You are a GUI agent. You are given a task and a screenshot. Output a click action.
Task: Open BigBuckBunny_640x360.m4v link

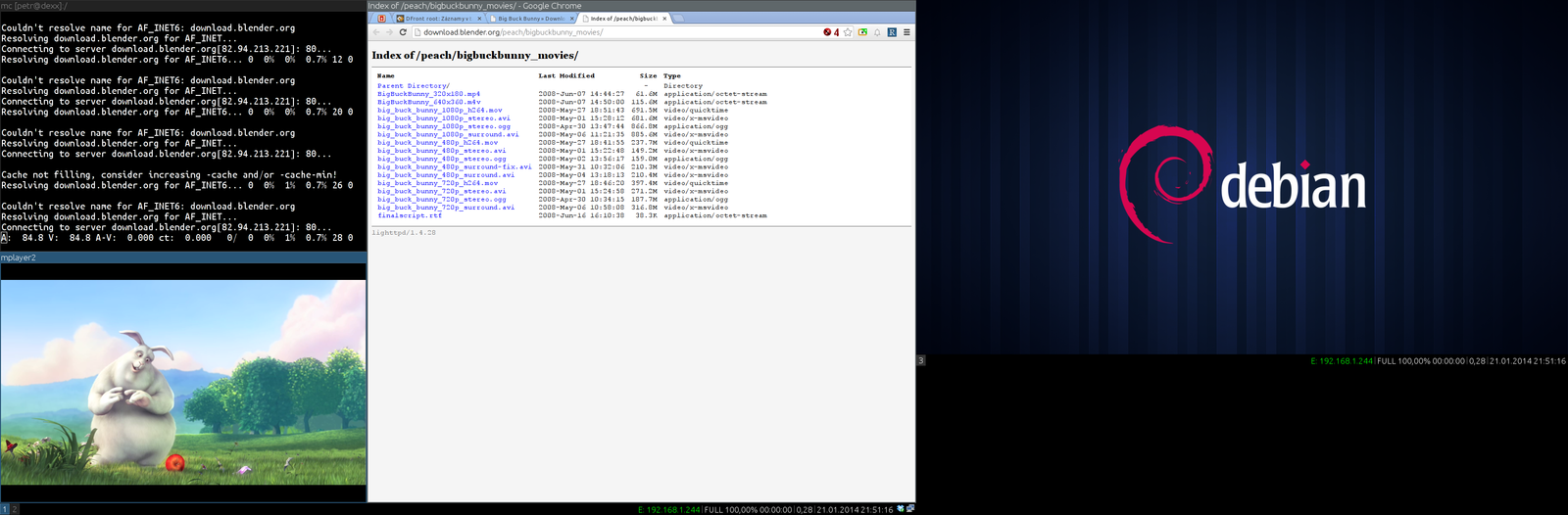click(428, 102)
